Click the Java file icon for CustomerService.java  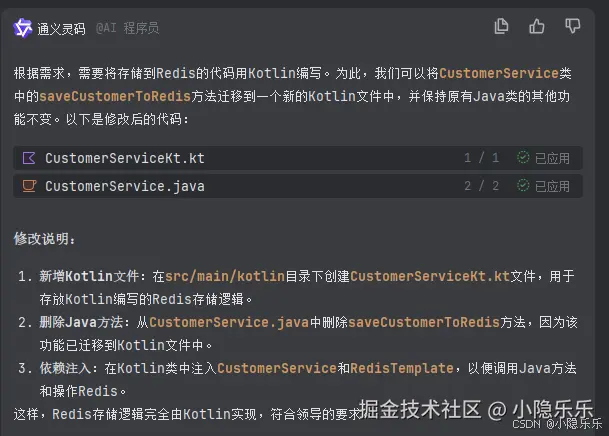29,186
